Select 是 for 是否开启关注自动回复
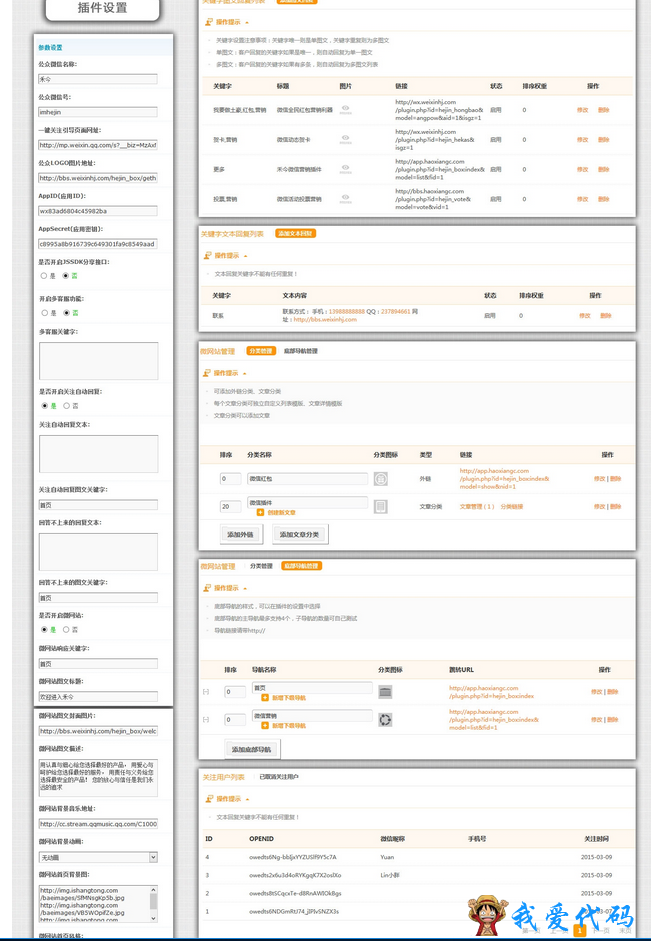Image resolution: width=651 pixels, height=941 pixels. [44, 406]
